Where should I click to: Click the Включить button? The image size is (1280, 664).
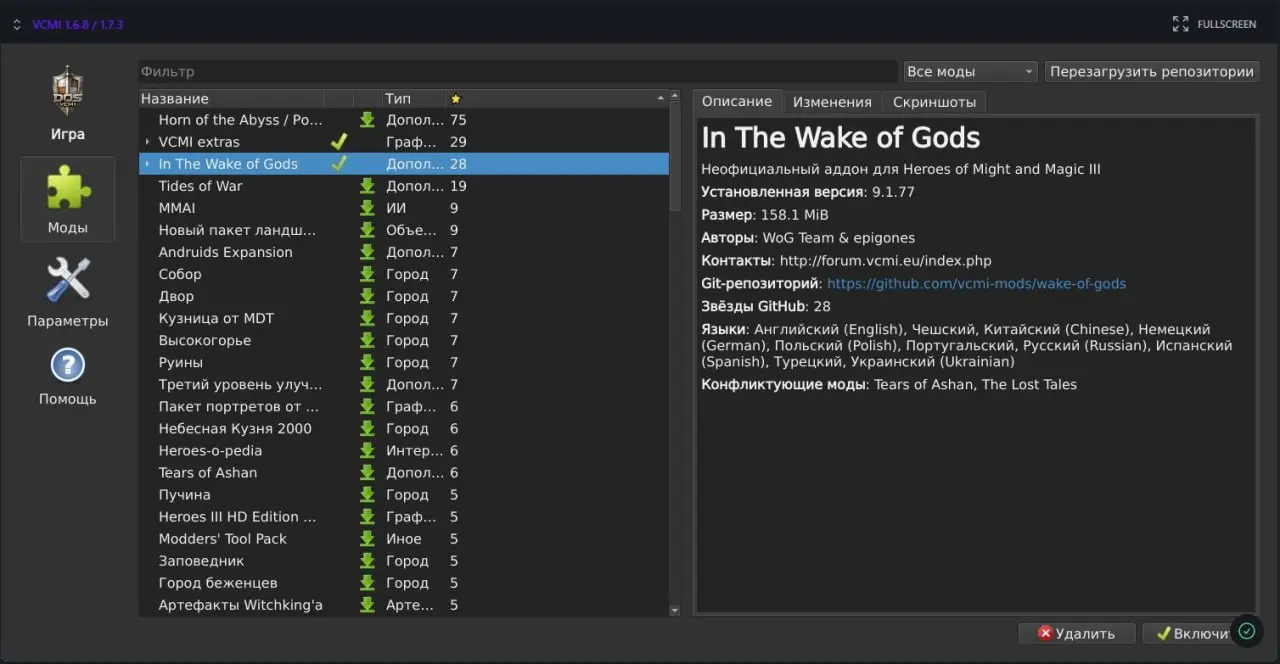[1190, 633]
